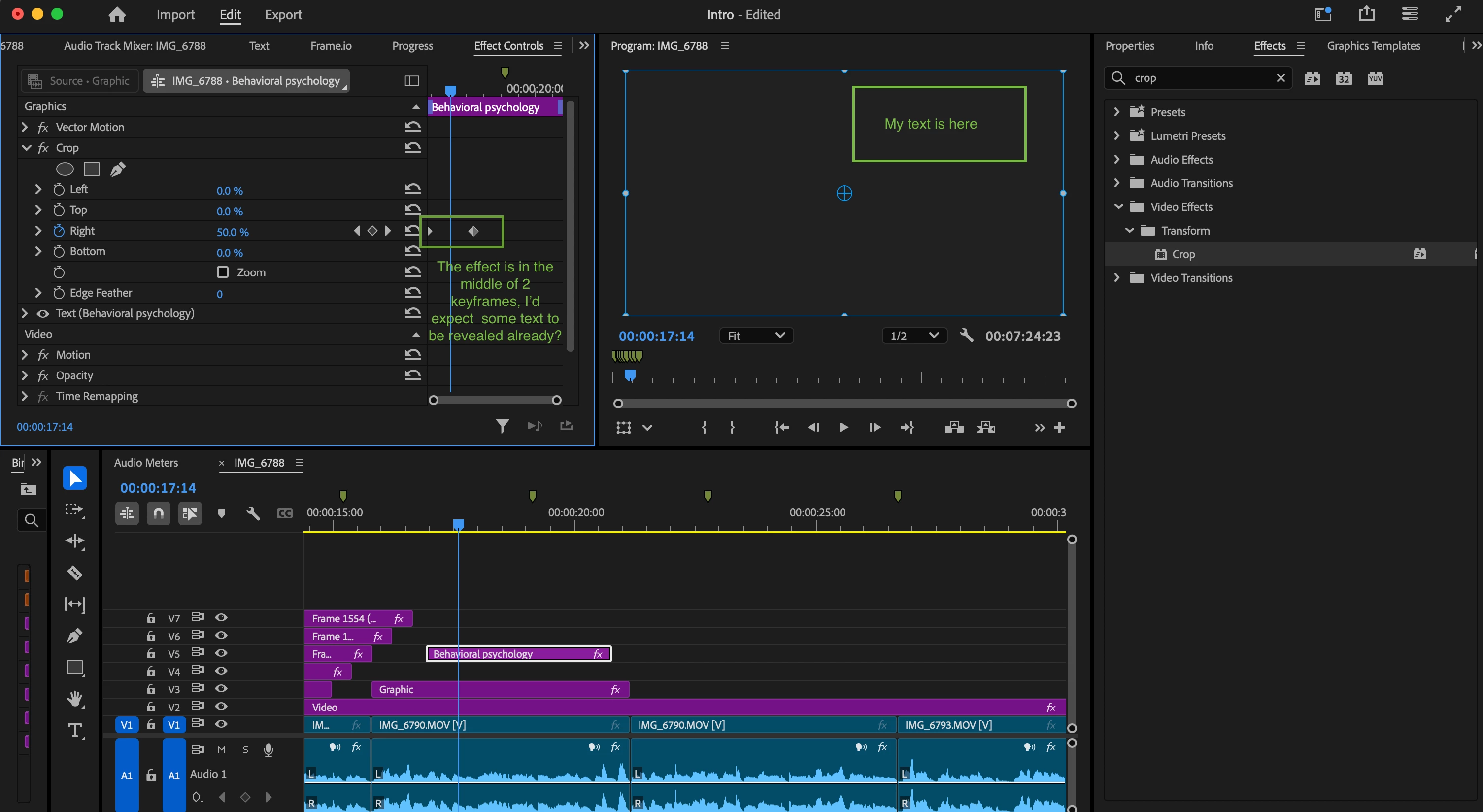Viewport: 1483px width, 812px height.
Task: Open Program Monitor settings wrench
Action: (967, 335)
